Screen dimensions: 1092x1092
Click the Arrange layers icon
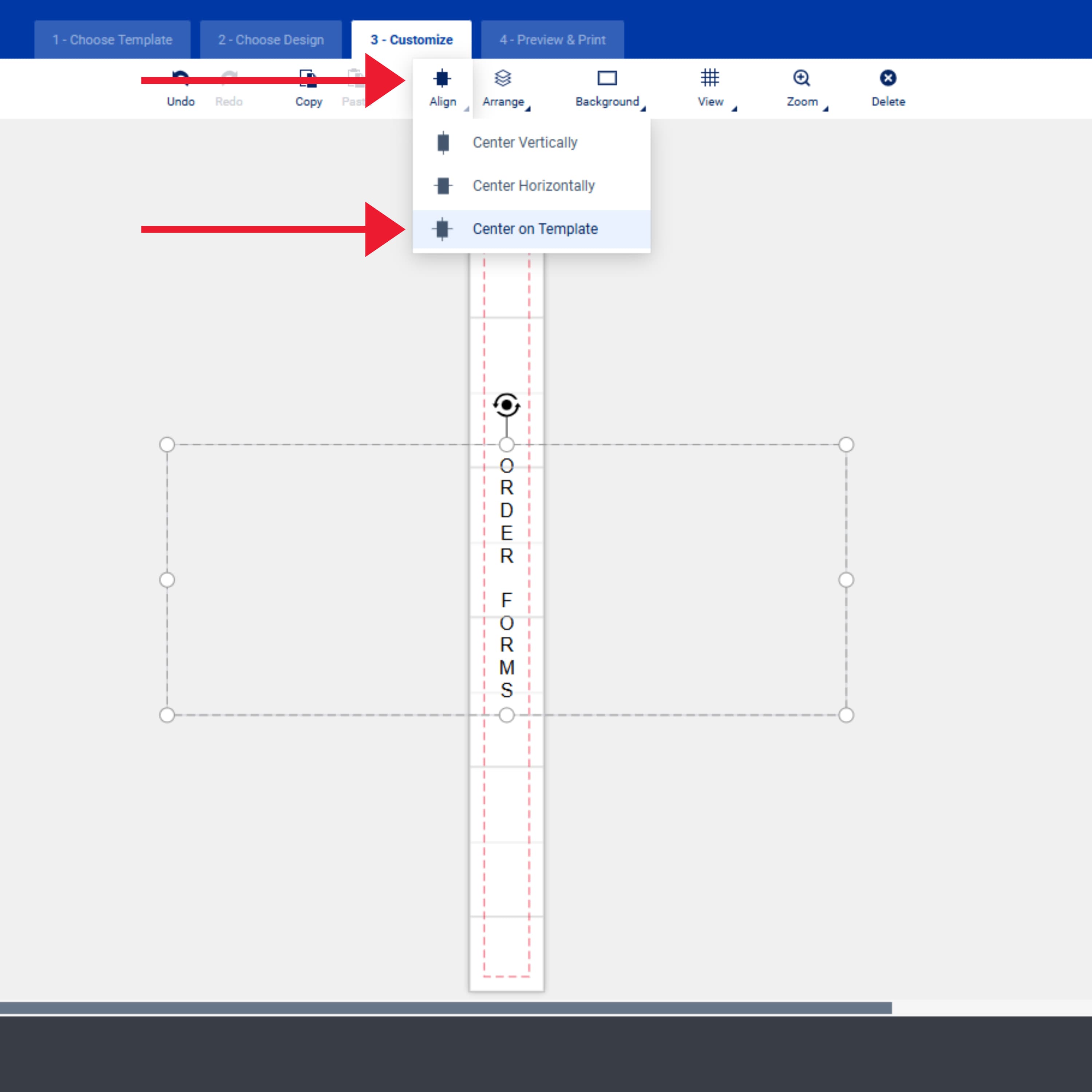click(x=502, y=78)
